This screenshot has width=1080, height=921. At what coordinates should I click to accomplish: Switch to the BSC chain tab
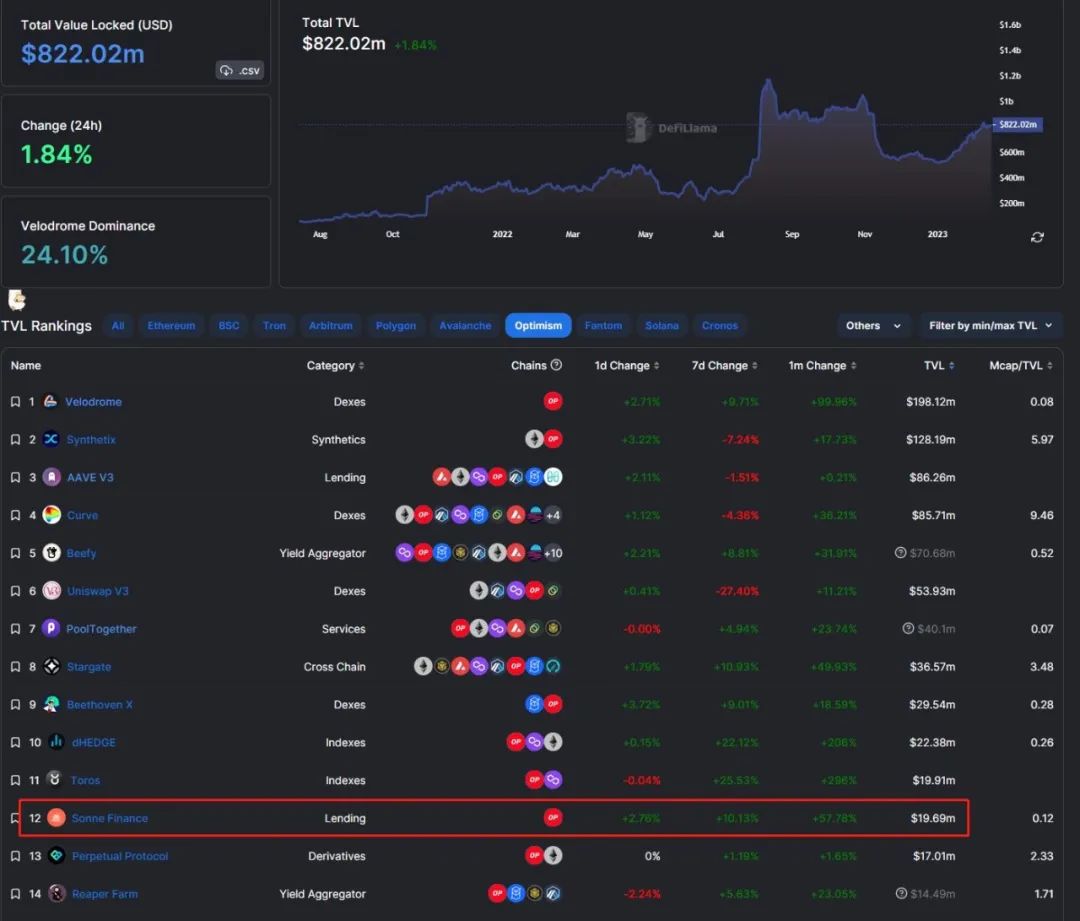(229, 325)
